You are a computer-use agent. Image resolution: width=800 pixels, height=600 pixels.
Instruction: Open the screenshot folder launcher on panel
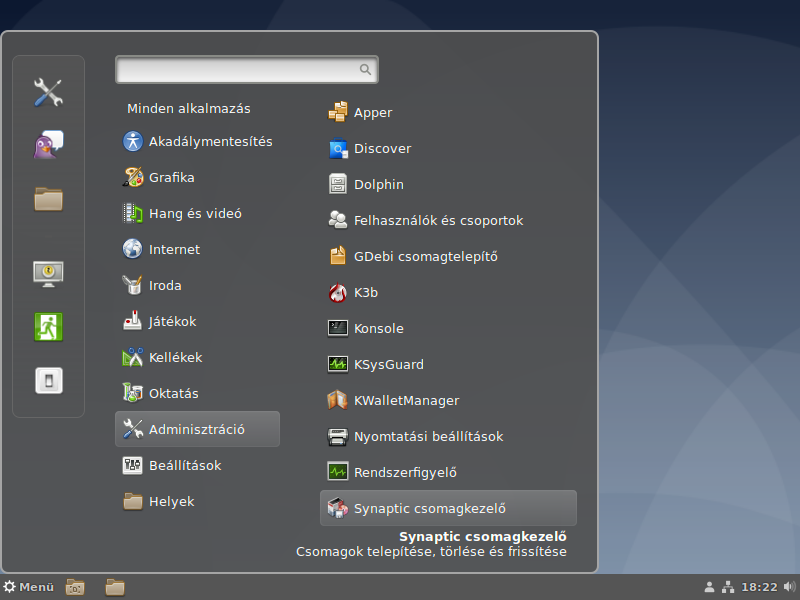point(75,588)
